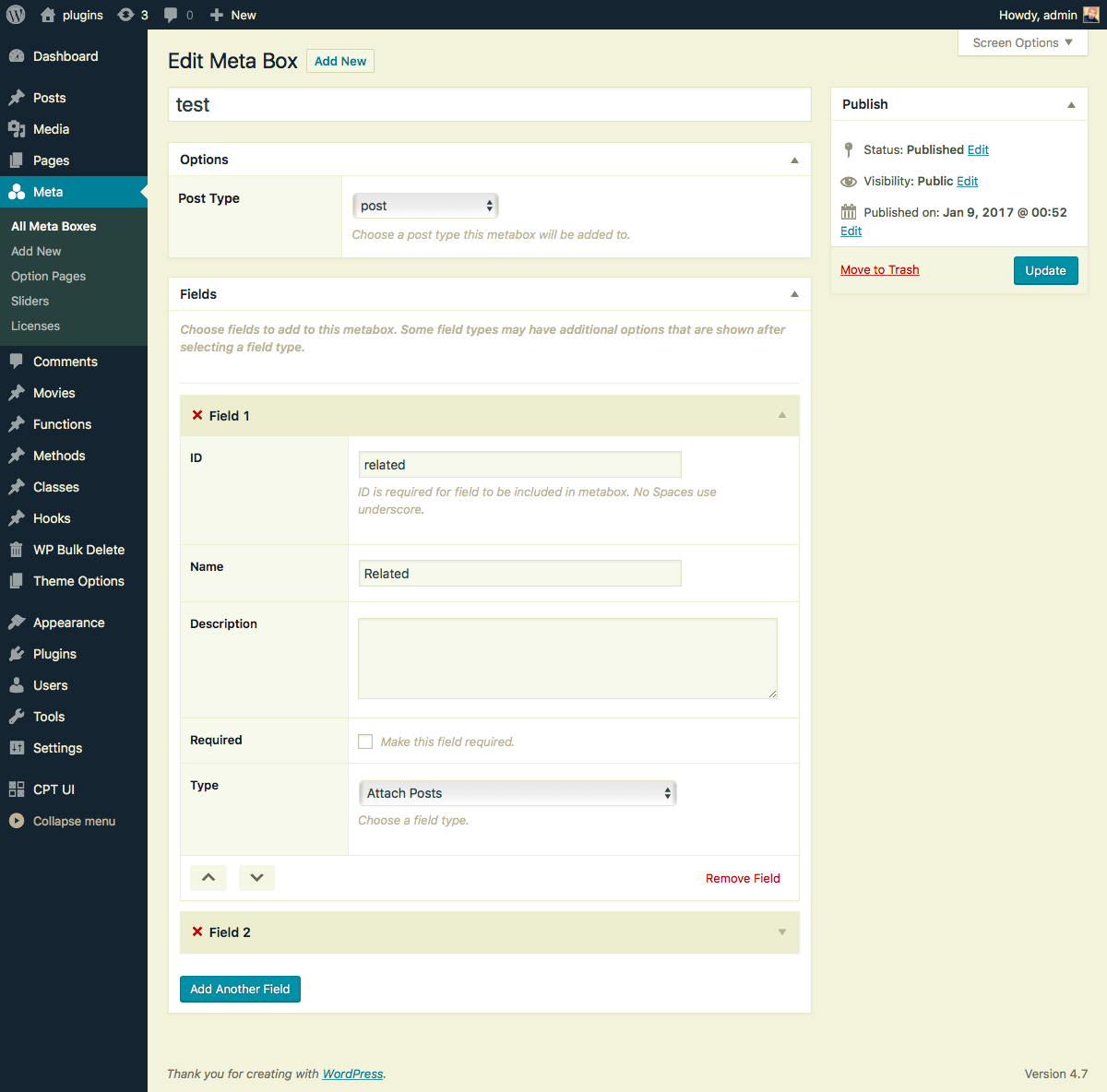Click the Description textarea

tap(567, 659)
